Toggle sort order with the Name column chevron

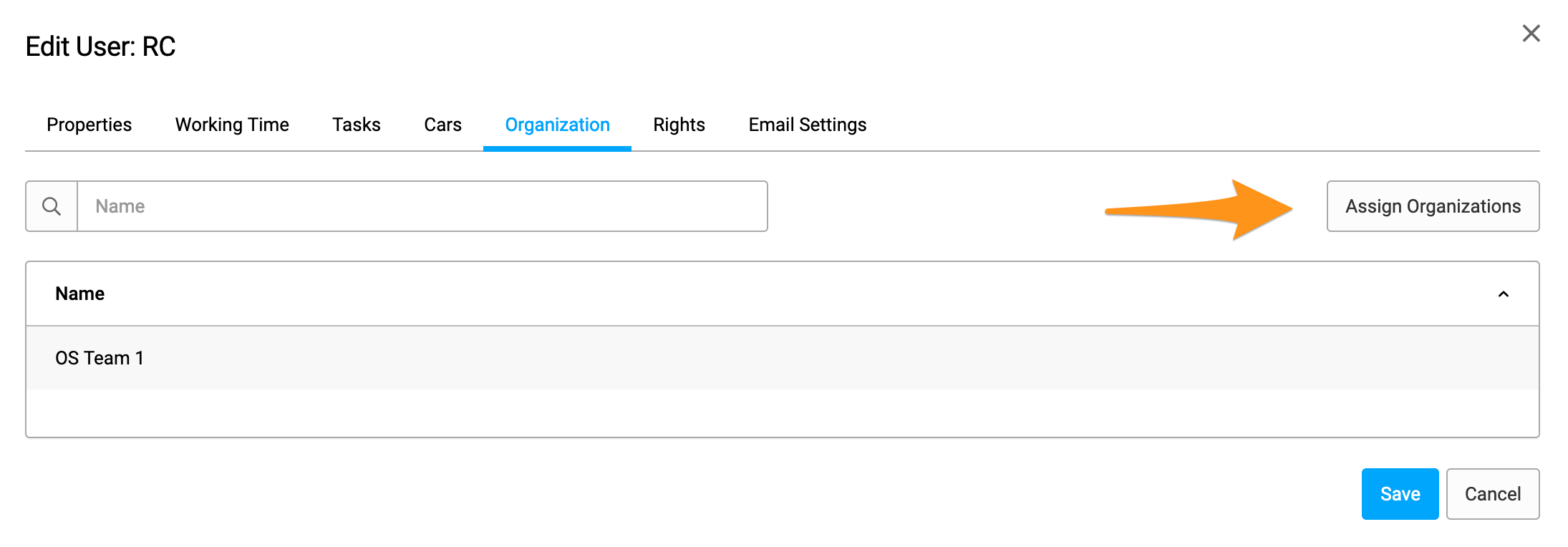1503,294
